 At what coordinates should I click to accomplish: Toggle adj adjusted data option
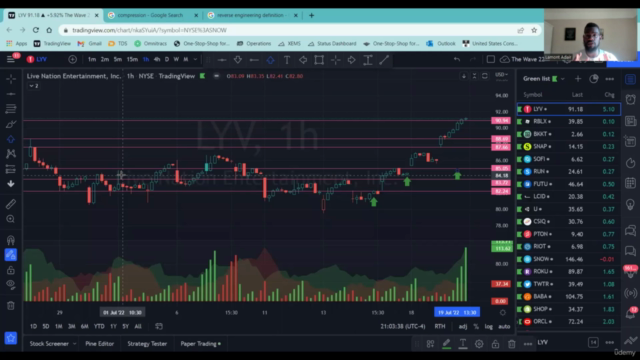(x=462, y=327)
